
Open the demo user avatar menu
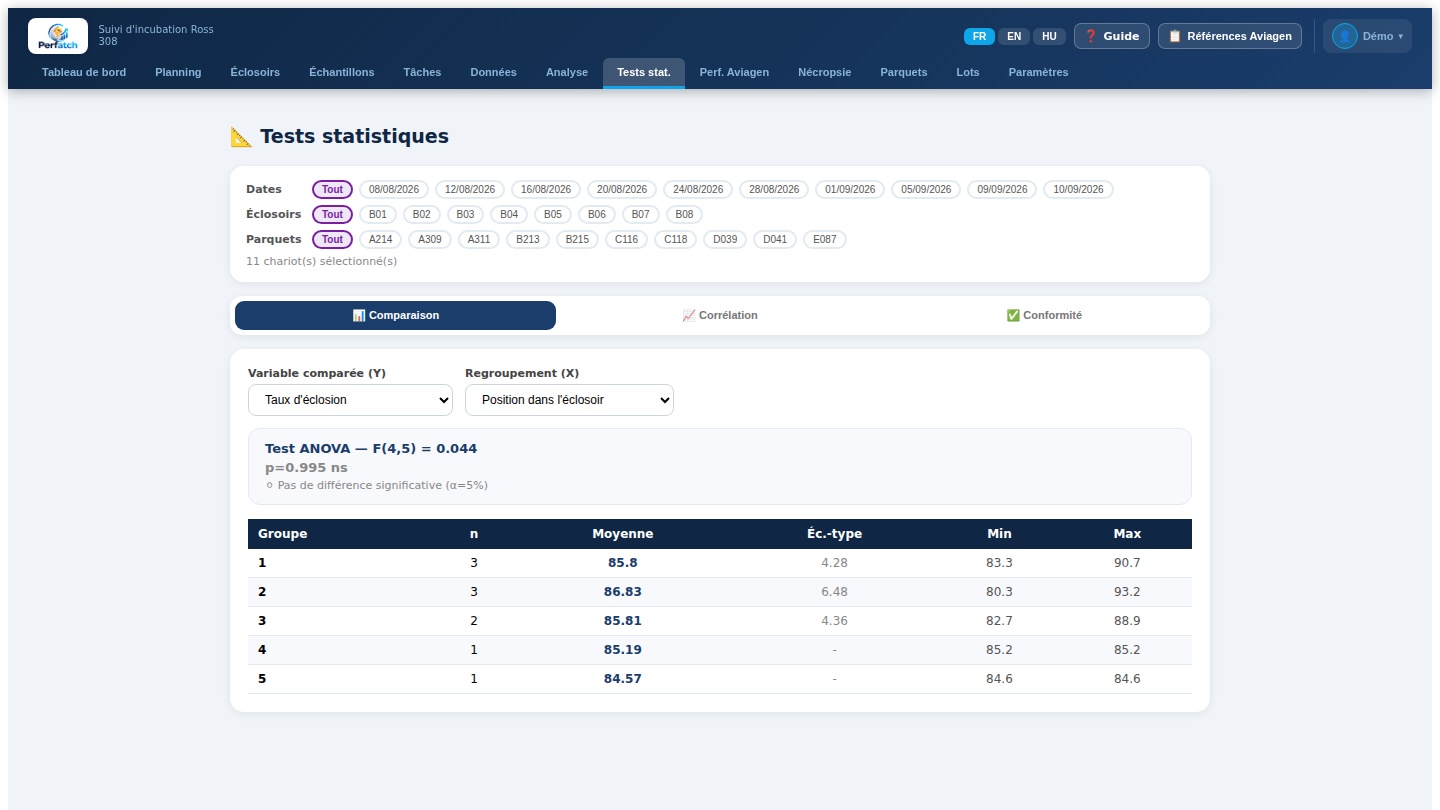[1344, 36]
